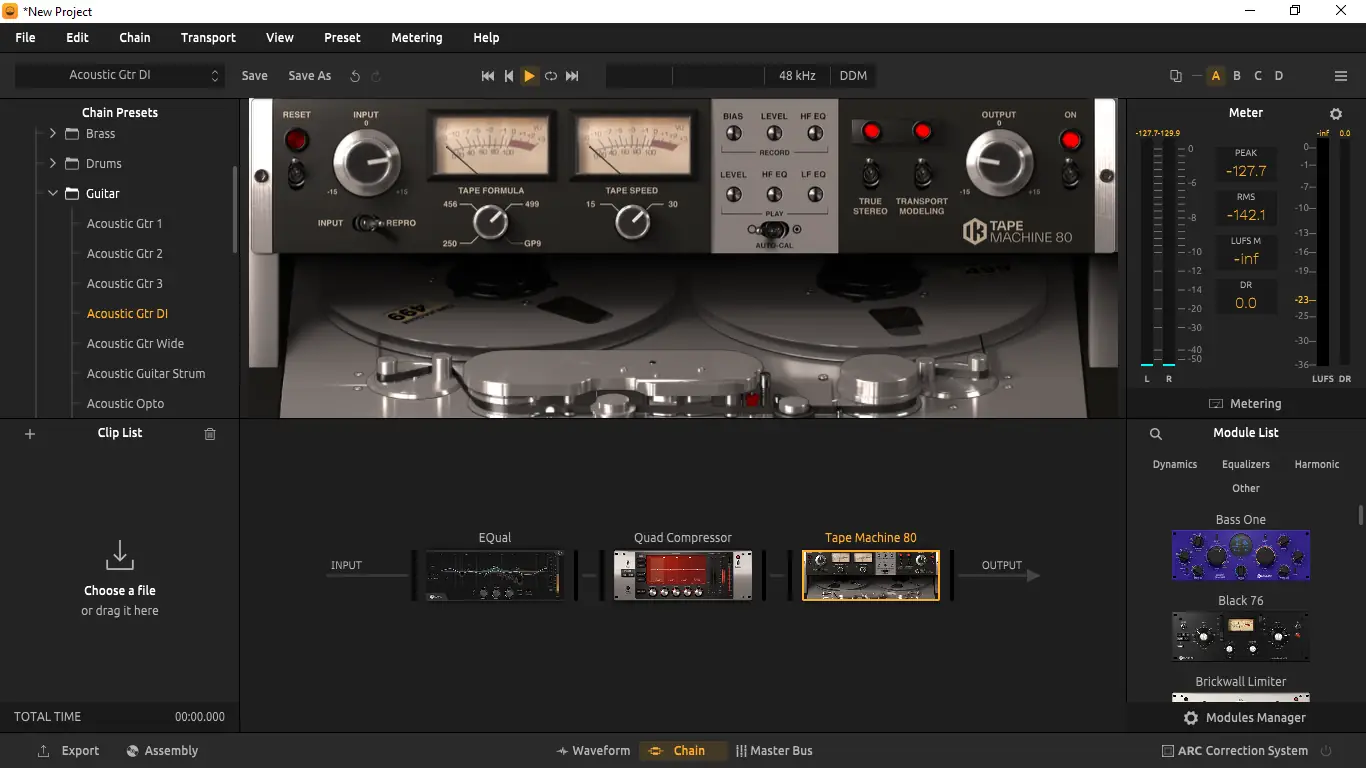Collapse the Guitar preset folder
This screenshot has height=768, width=1366.
[53, 194]
